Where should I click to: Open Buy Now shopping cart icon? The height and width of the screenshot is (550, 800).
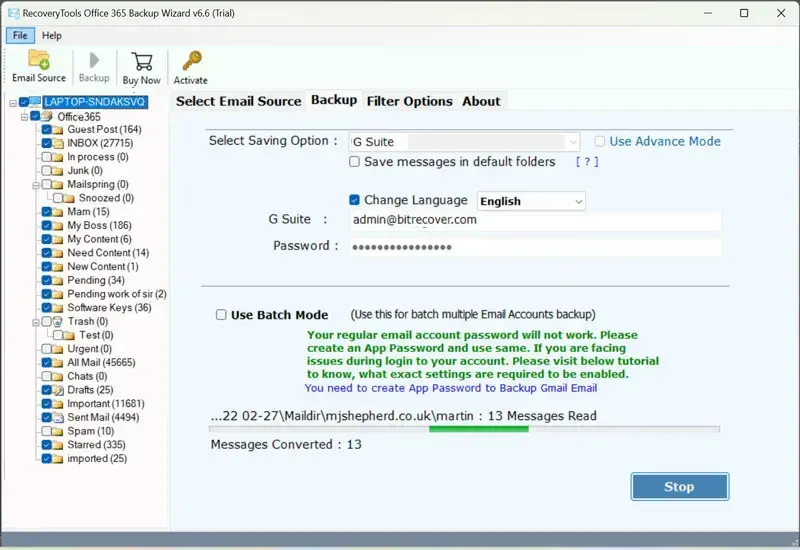141,61
